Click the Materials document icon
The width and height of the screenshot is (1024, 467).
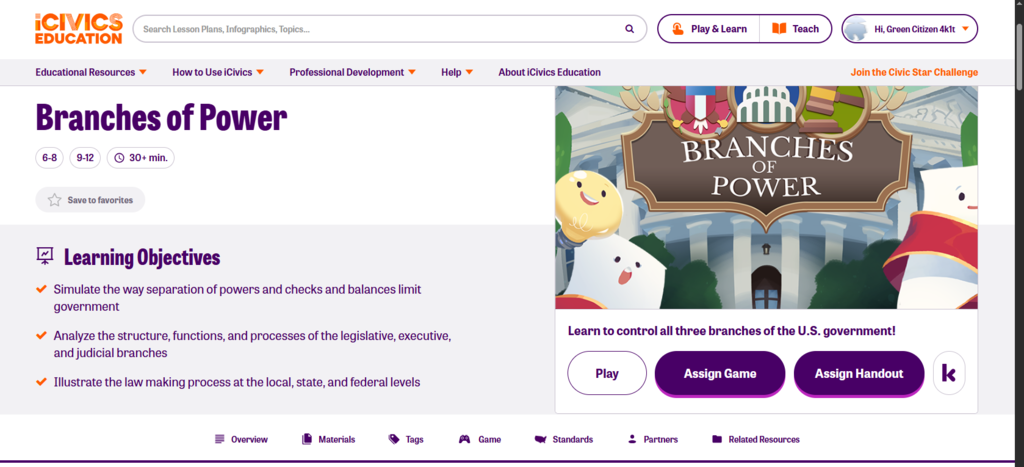pyautogui.click(x=307, y=440)
